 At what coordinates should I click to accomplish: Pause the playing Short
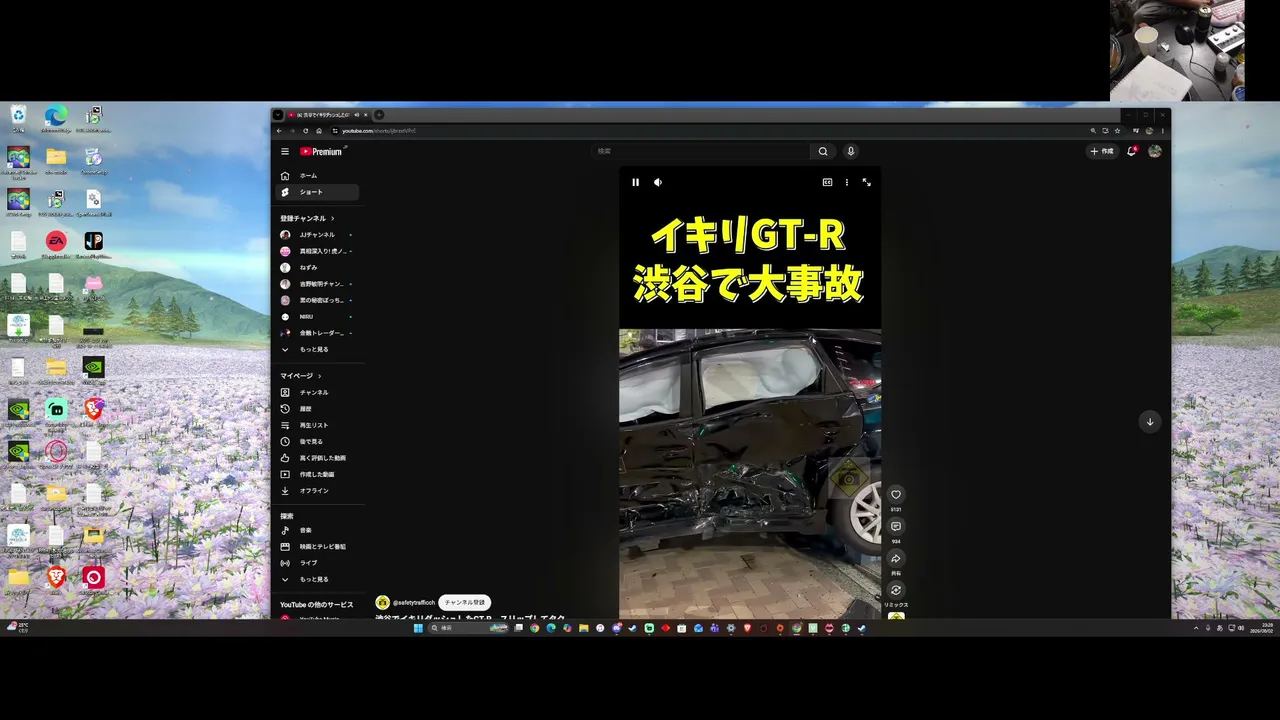pyautogui.click(x=635, y=182)
